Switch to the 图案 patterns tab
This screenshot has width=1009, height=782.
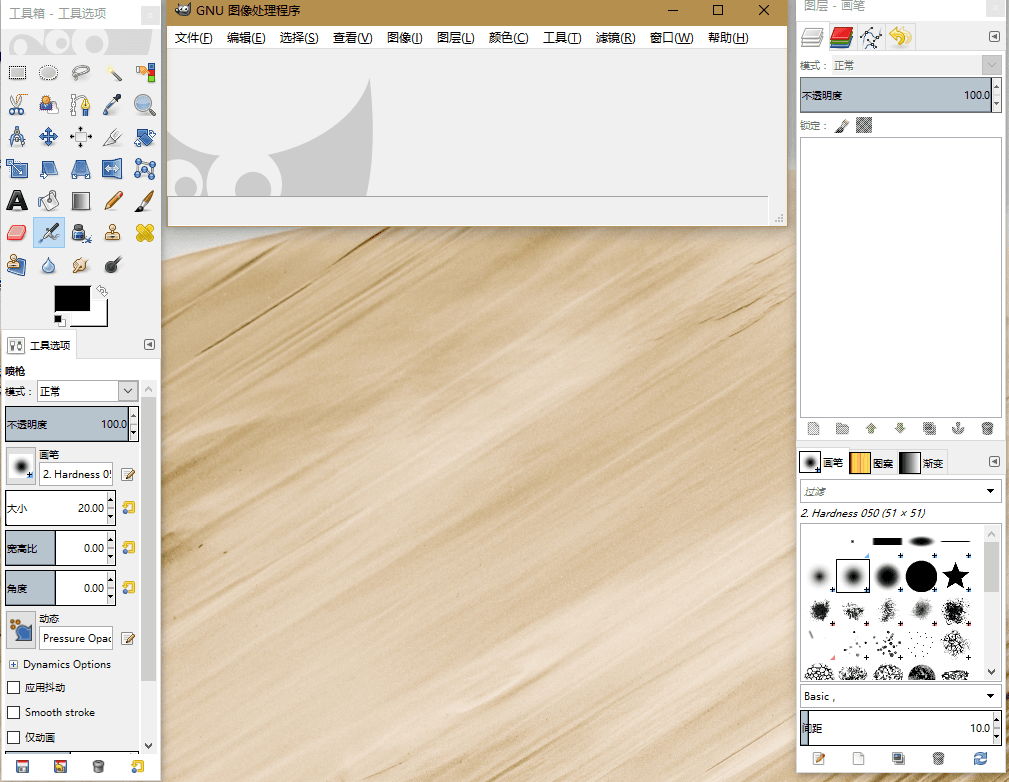(872, 463)
